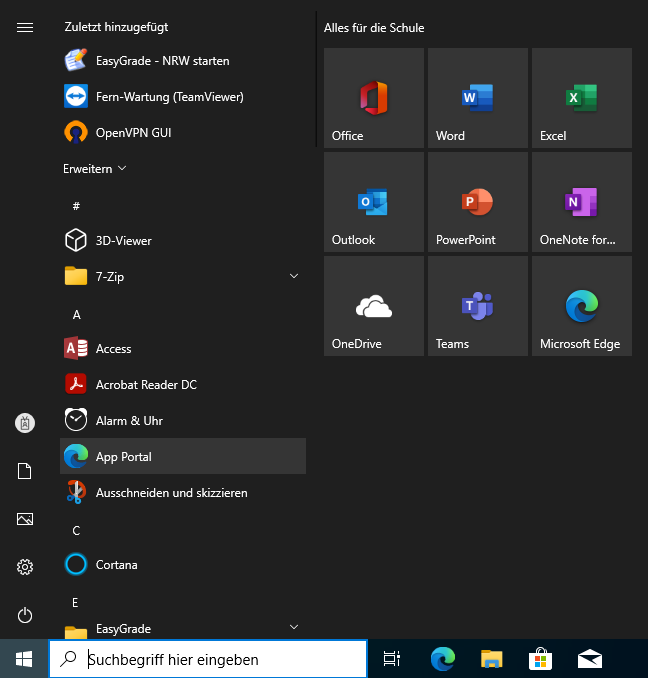Click the OneNote tile
Viewport: 648px width, 678px height.
[581, 202]
